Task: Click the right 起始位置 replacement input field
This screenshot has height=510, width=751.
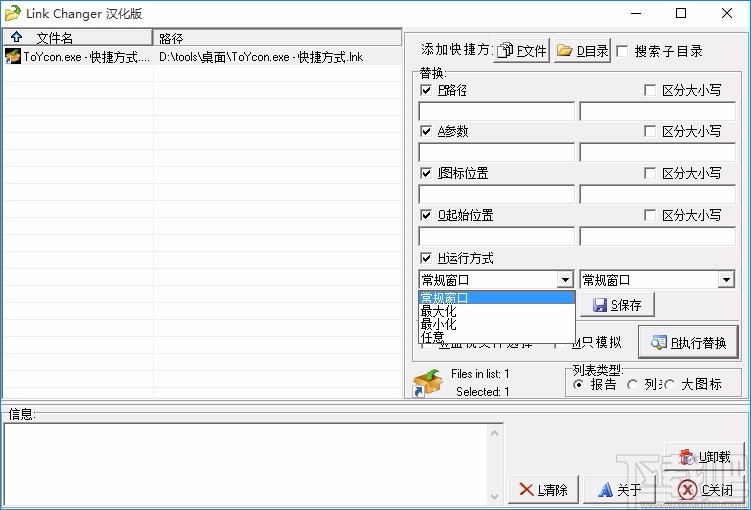Action: [x=658, y=237]
